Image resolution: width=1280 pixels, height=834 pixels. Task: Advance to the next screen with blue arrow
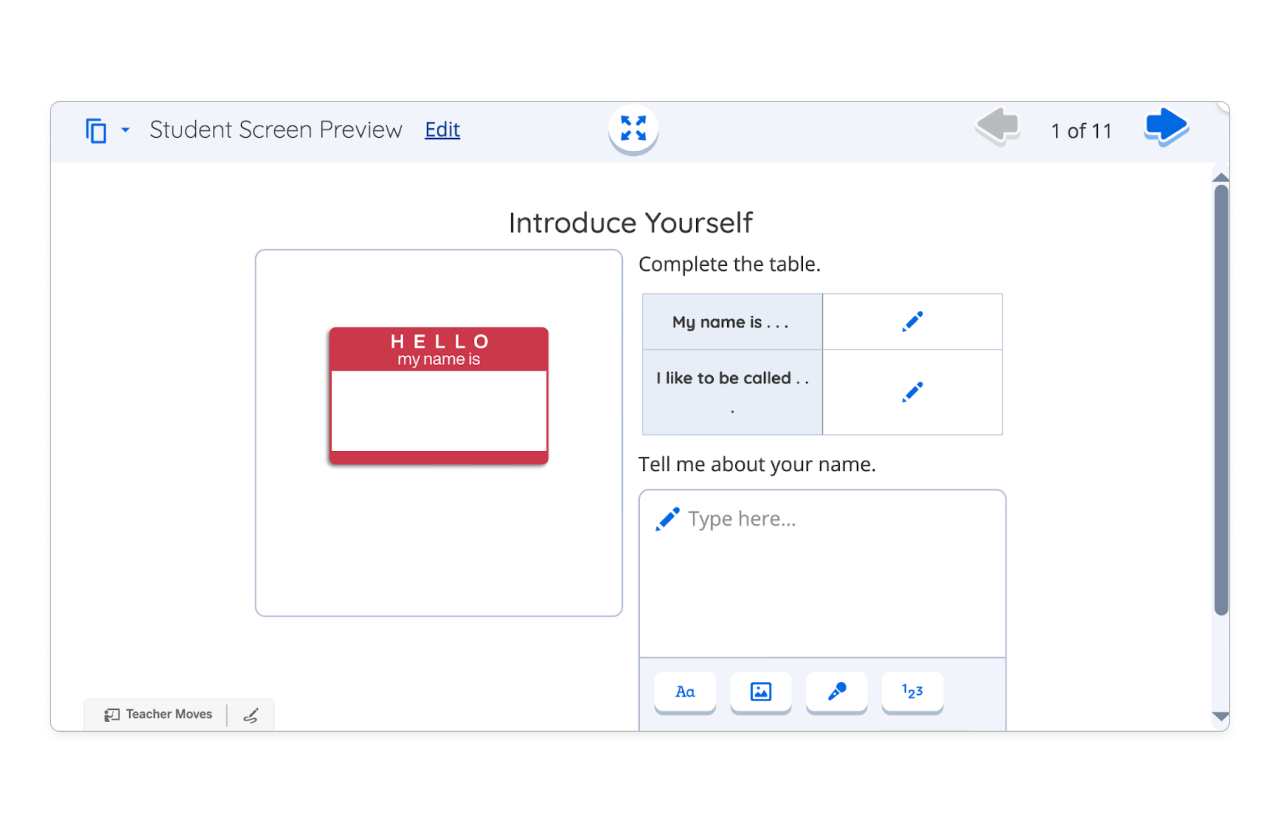[x=1166, y=127]
